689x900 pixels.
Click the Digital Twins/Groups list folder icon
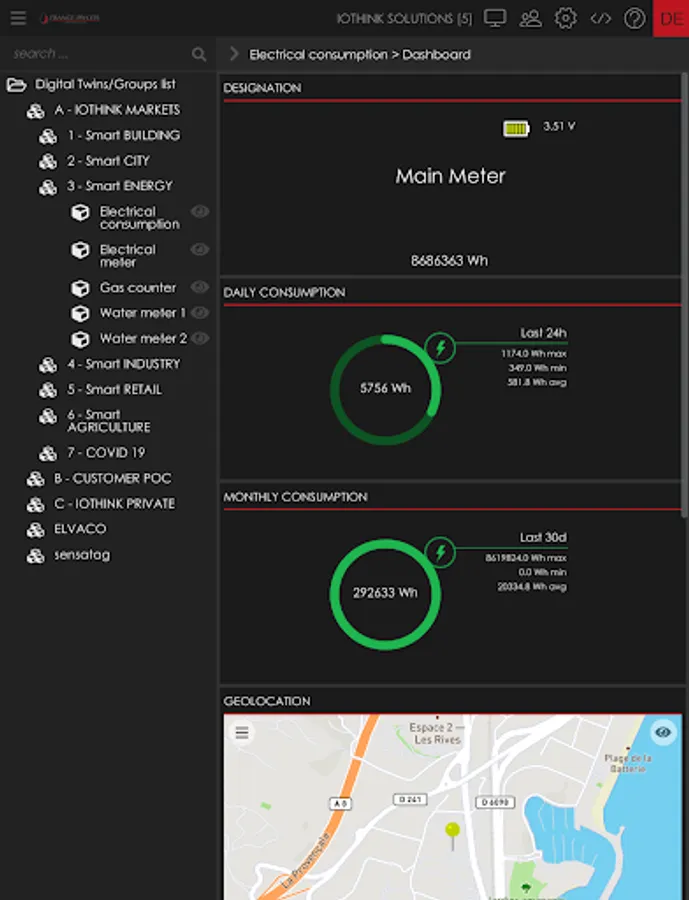(x=17, y=85)
